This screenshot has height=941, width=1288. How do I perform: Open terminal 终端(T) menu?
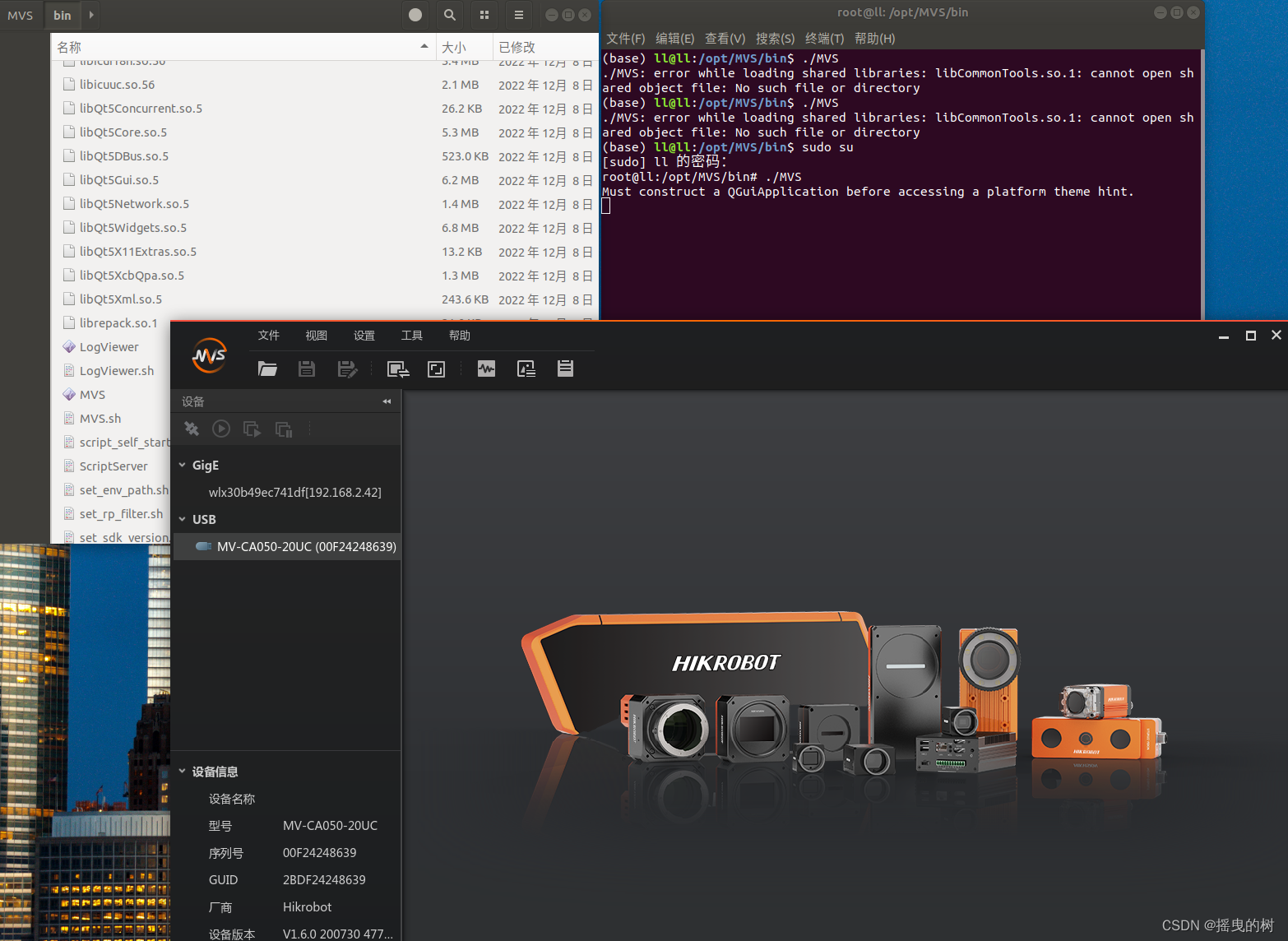[x=825, y=38]
